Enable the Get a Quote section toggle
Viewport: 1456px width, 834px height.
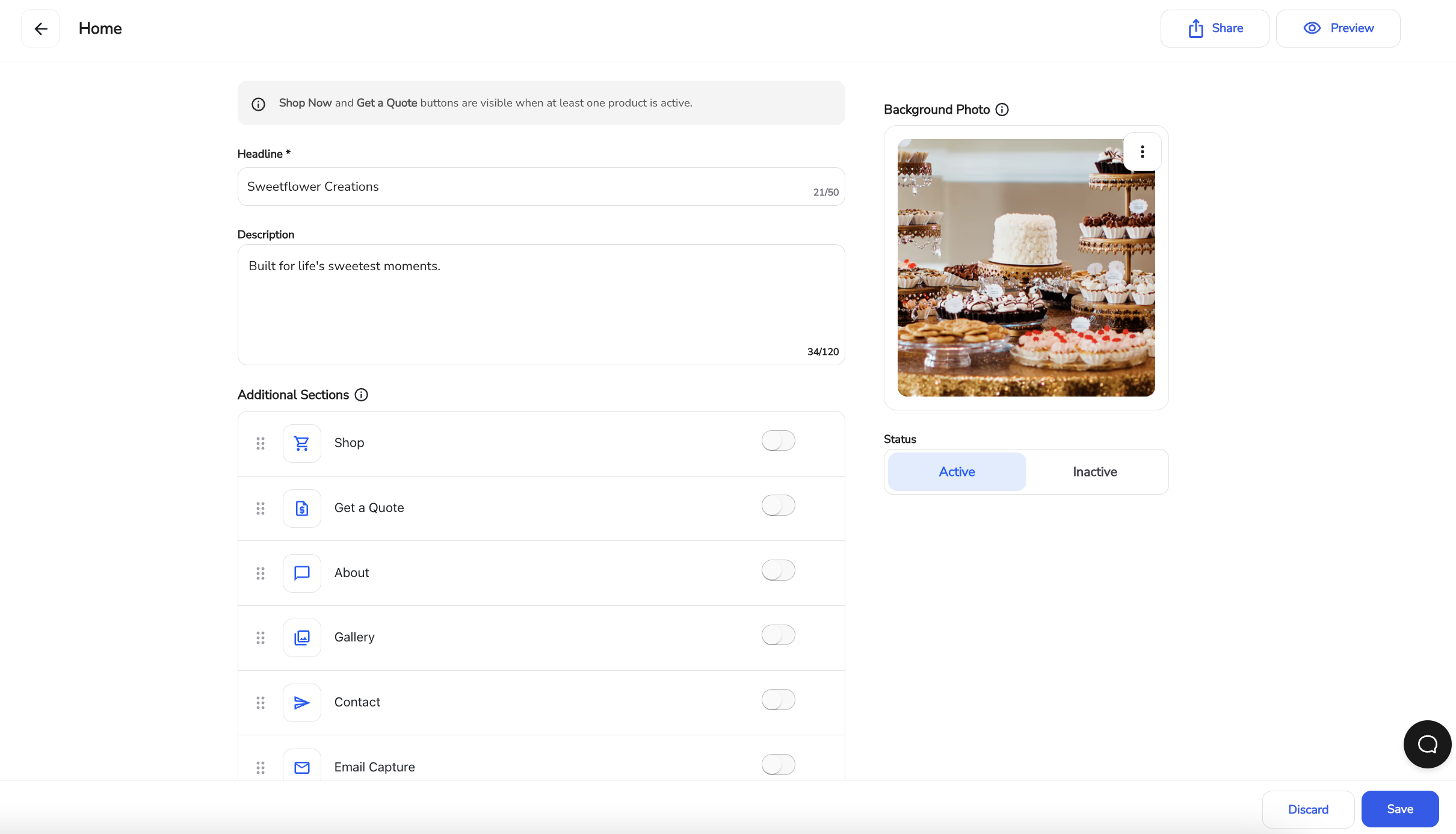(x=778, y=505)
